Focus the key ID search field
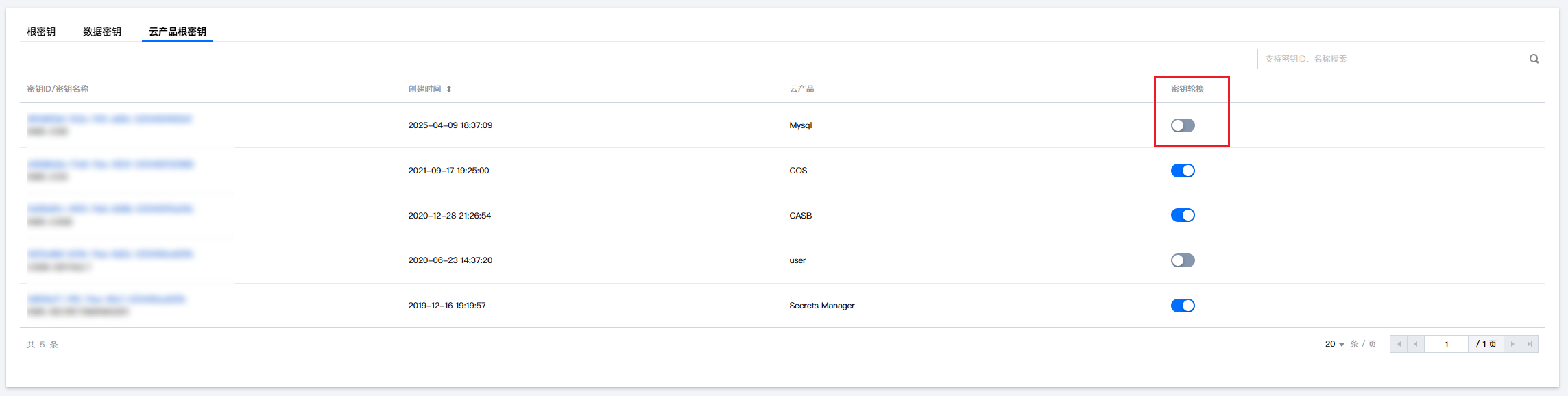 tap(1392, 59)
